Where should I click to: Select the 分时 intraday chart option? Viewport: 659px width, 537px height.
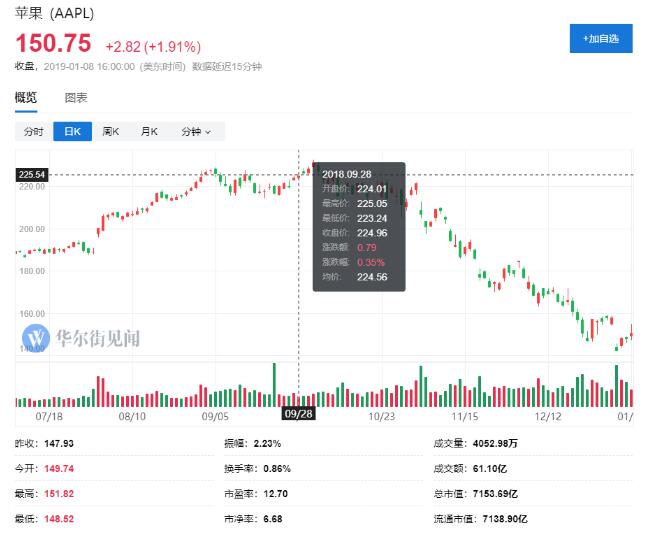[34, 132]
